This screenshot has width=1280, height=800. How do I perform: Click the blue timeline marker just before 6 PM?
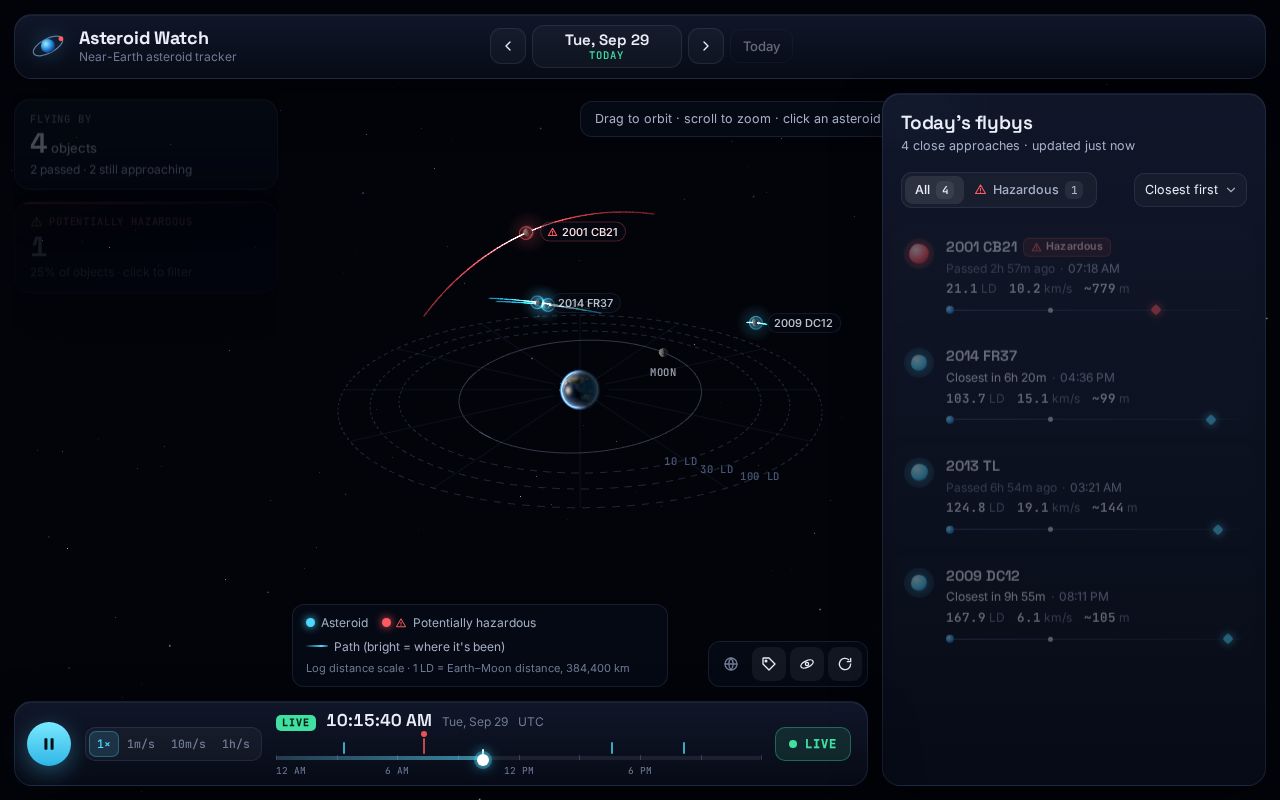pyautogui.click(x=612, y=748)
